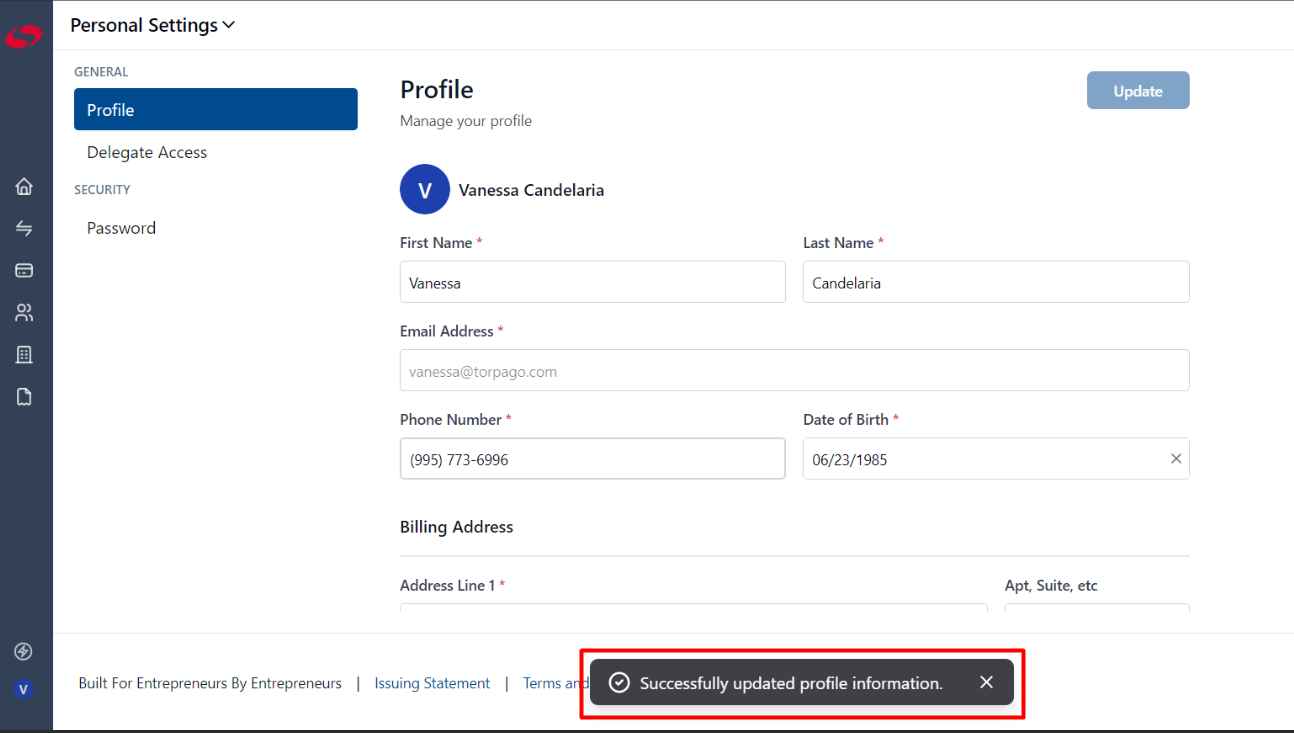1294x733 pixels.
Task: Open the Terms link in footer
Action: point(555,683)
